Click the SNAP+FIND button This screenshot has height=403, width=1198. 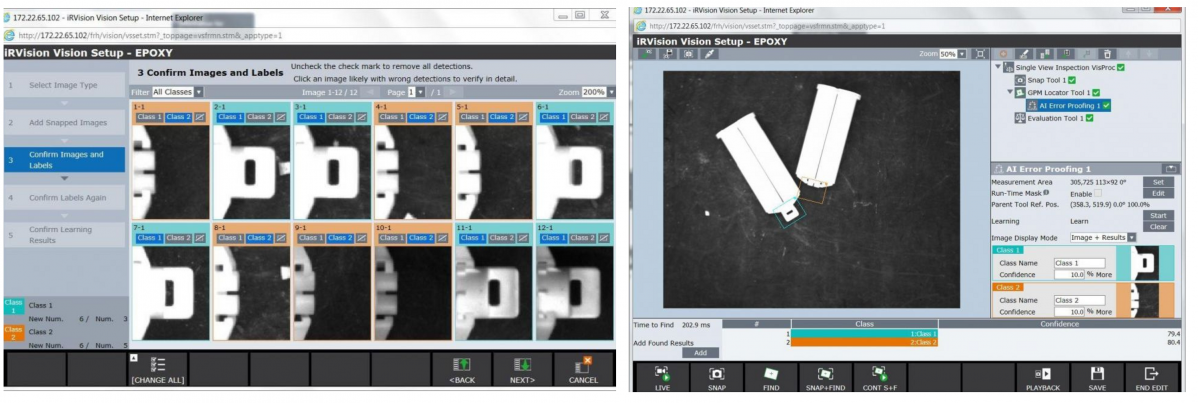[825, 378]
